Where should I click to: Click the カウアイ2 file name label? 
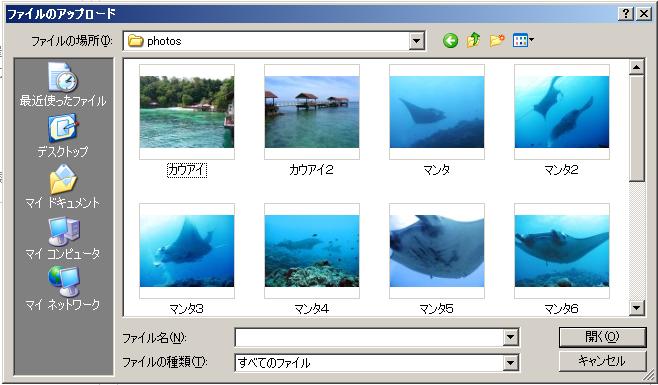311,170
